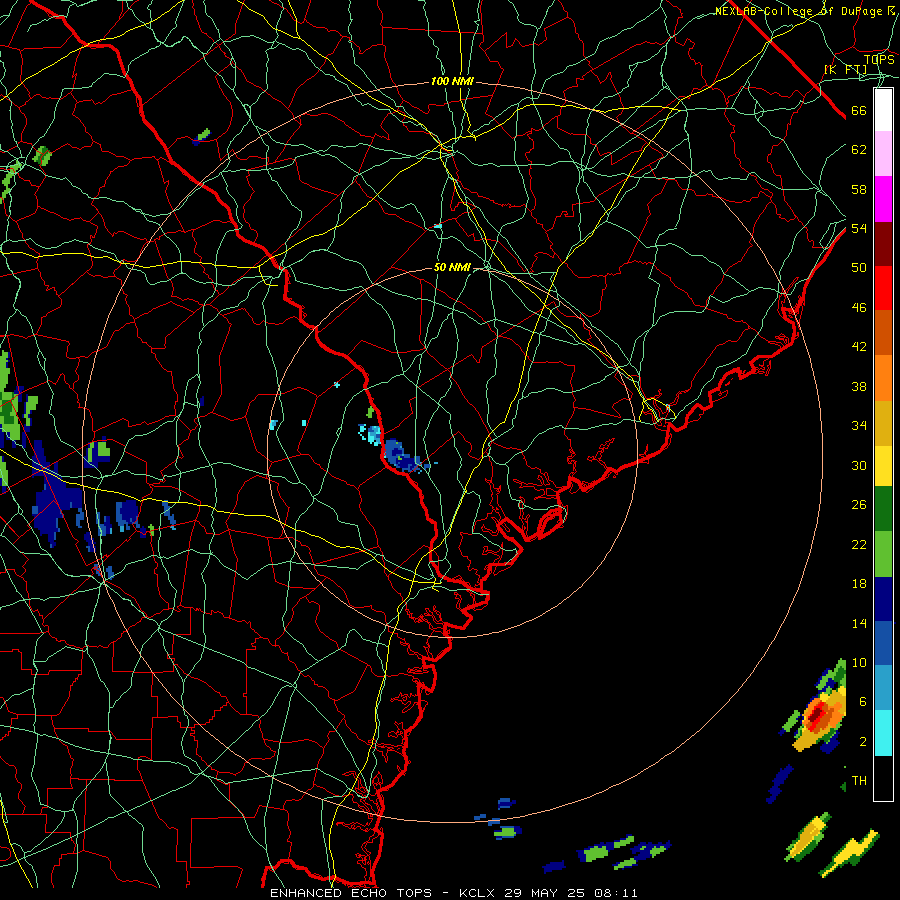
Task: Click the 6 legend value
Action: coord(862,702)
